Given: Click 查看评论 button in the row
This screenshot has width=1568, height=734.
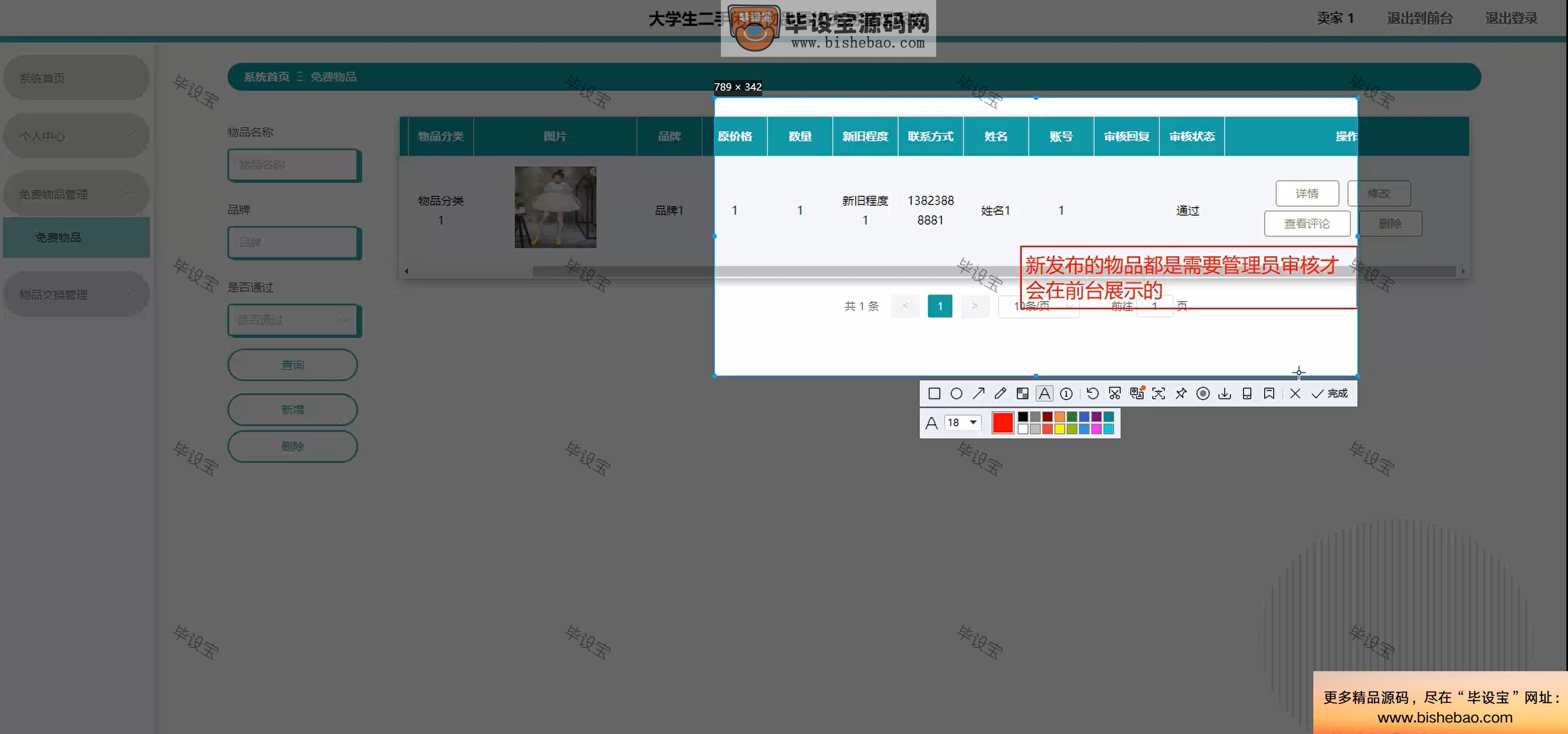Looking at the screenshot, I should click(x=1307, y=224).
